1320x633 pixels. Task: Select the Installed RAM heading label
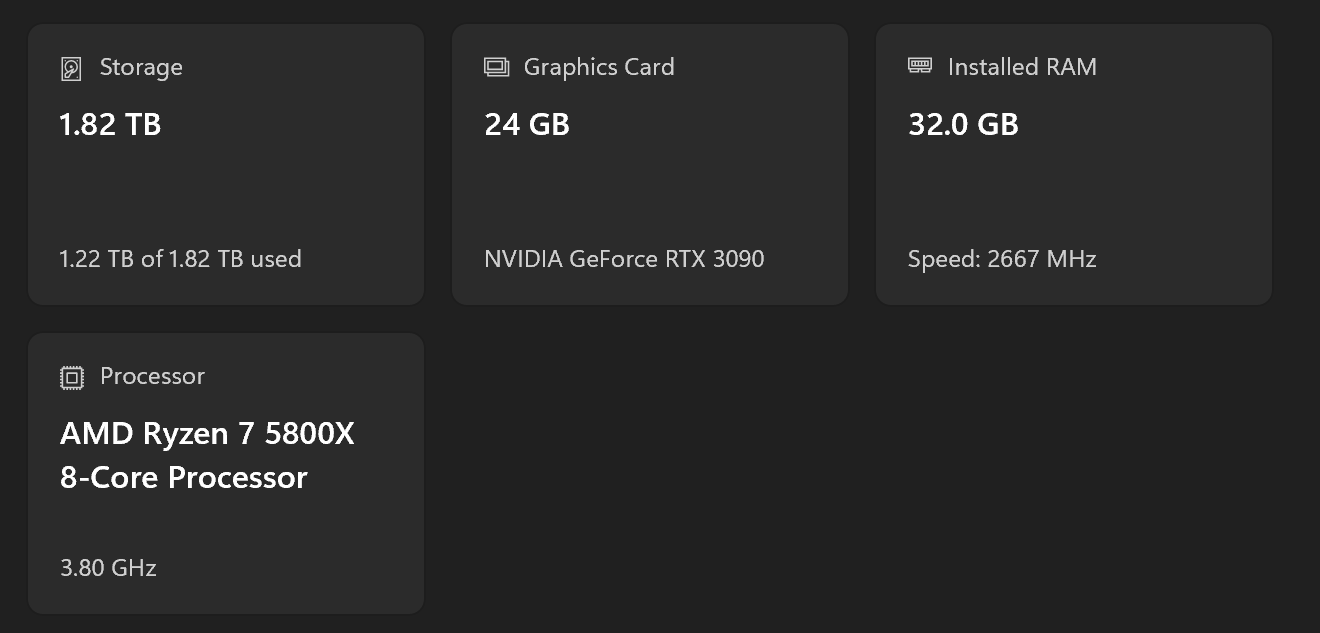pyautogui.click(x=1022, y=67)
